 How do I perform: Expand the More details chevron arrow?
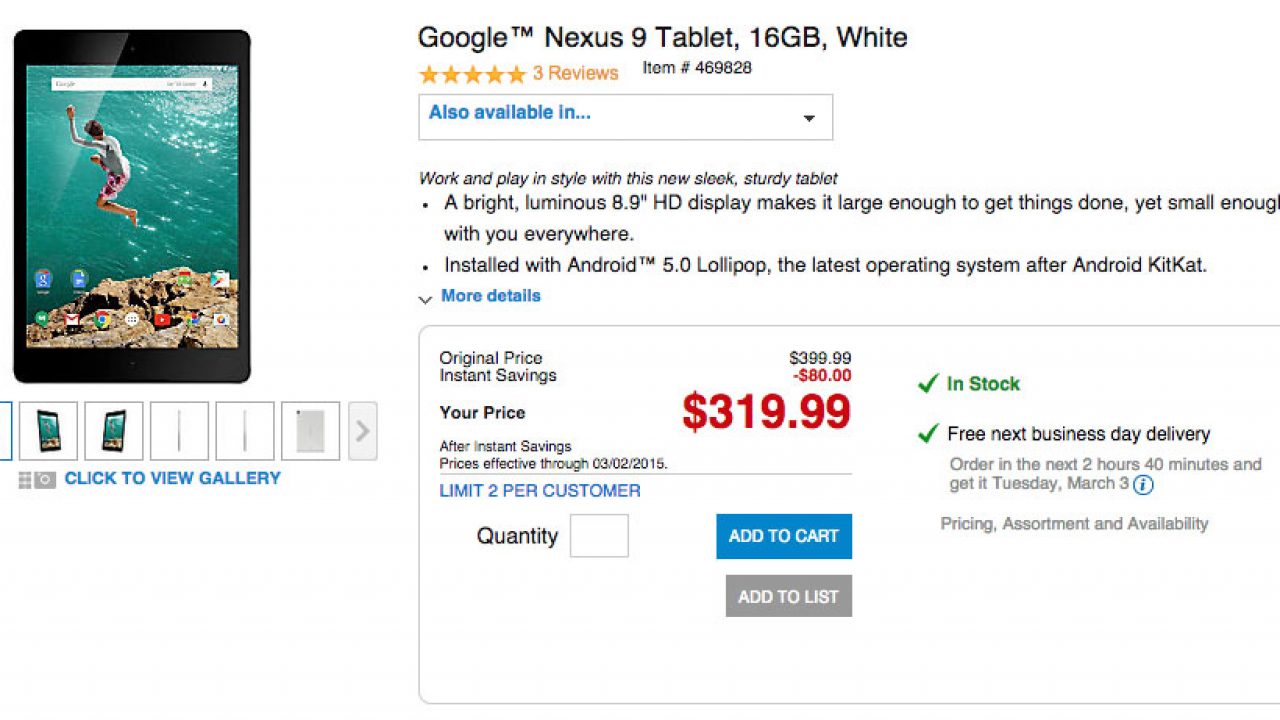click(425, 298)
